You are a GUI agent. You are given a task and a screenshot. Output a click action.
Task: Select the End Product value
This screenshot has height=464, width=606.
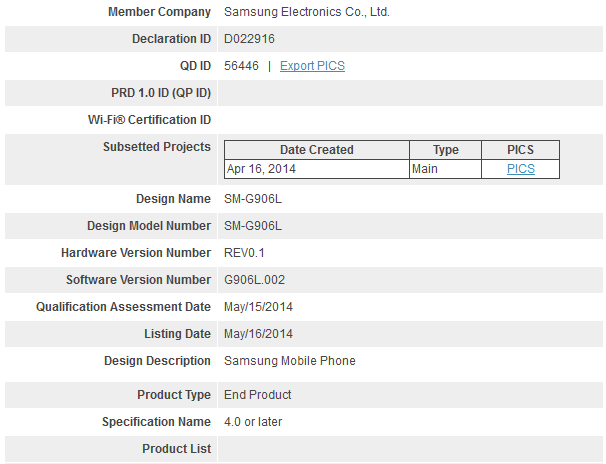point(257,395)
